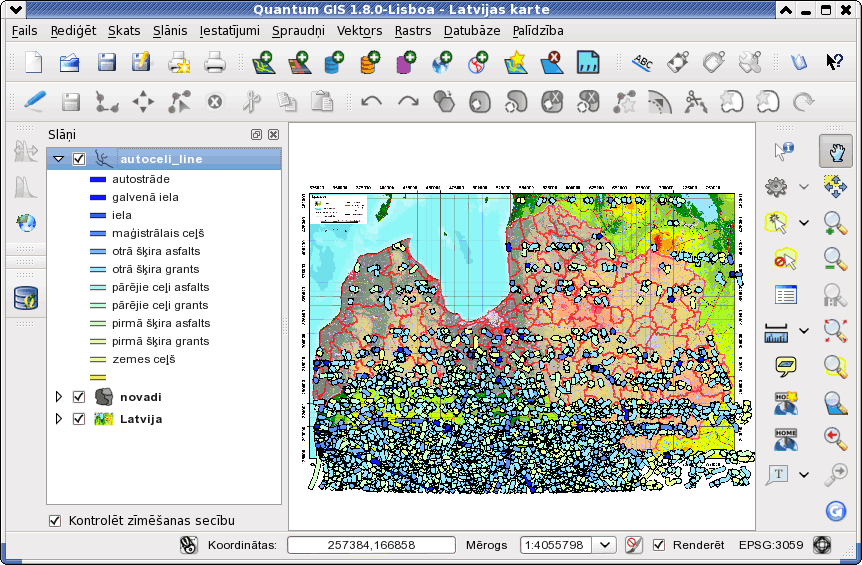Click the toggle extents button beside Koordinātas

pyautogui.click(x=189, y=545)
